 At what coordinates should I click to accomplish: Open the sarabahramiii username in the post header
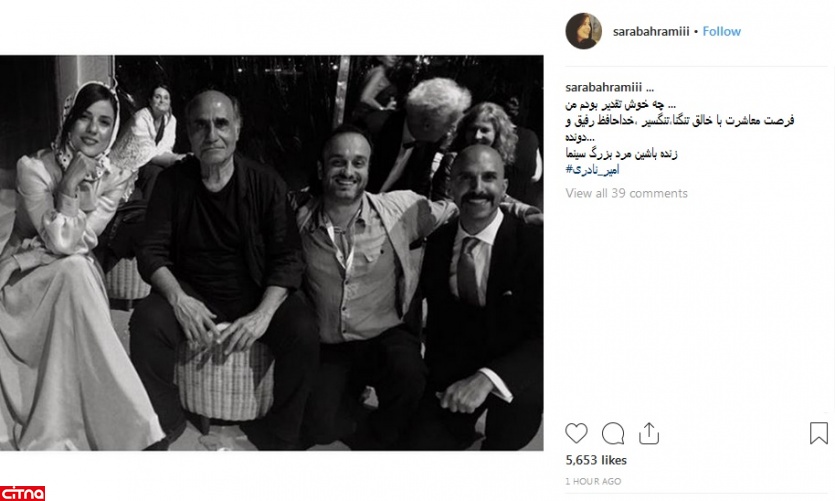(651, 31)
